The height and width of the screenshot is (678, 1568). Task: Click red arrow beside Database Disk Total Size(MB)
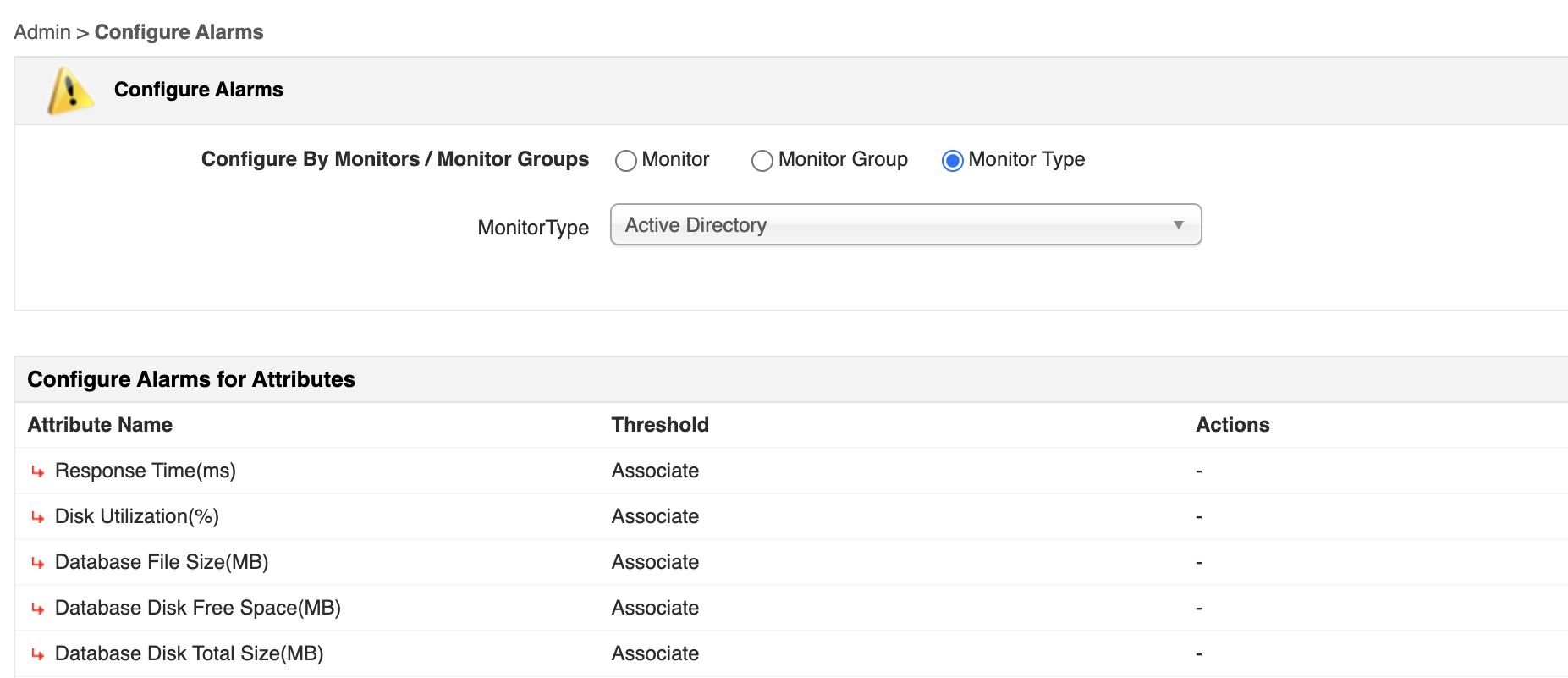(38, 654)
